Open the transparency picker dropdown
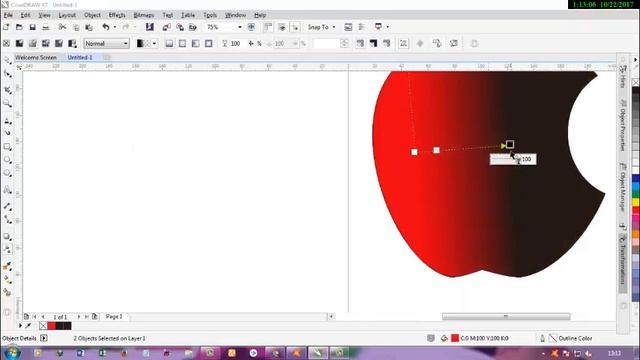The height and width of the screenshot is (360, 640). pyautogui.click(x=154, y=43)
